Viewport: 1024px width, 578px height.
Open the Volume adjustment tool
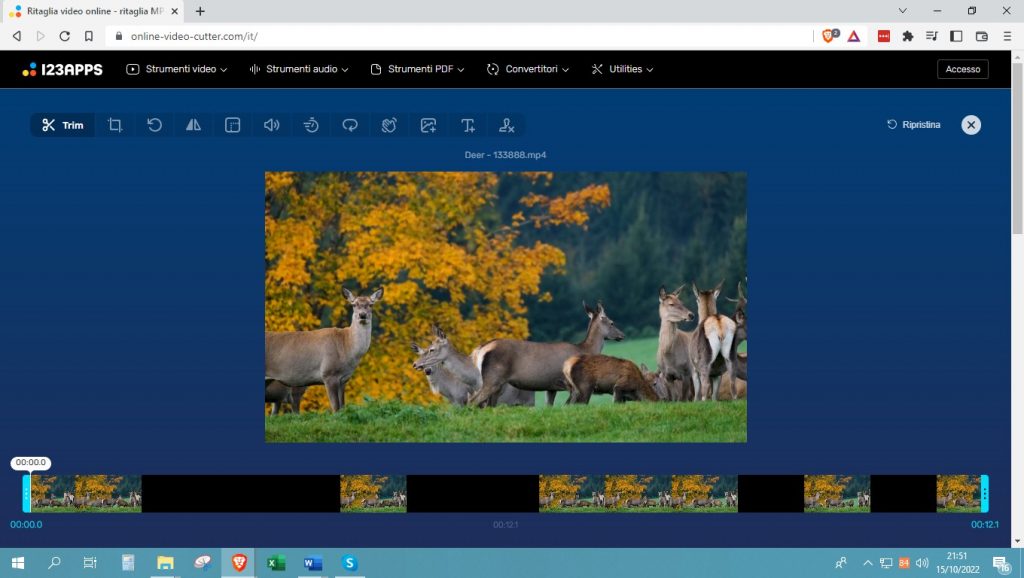coord(271,125)
